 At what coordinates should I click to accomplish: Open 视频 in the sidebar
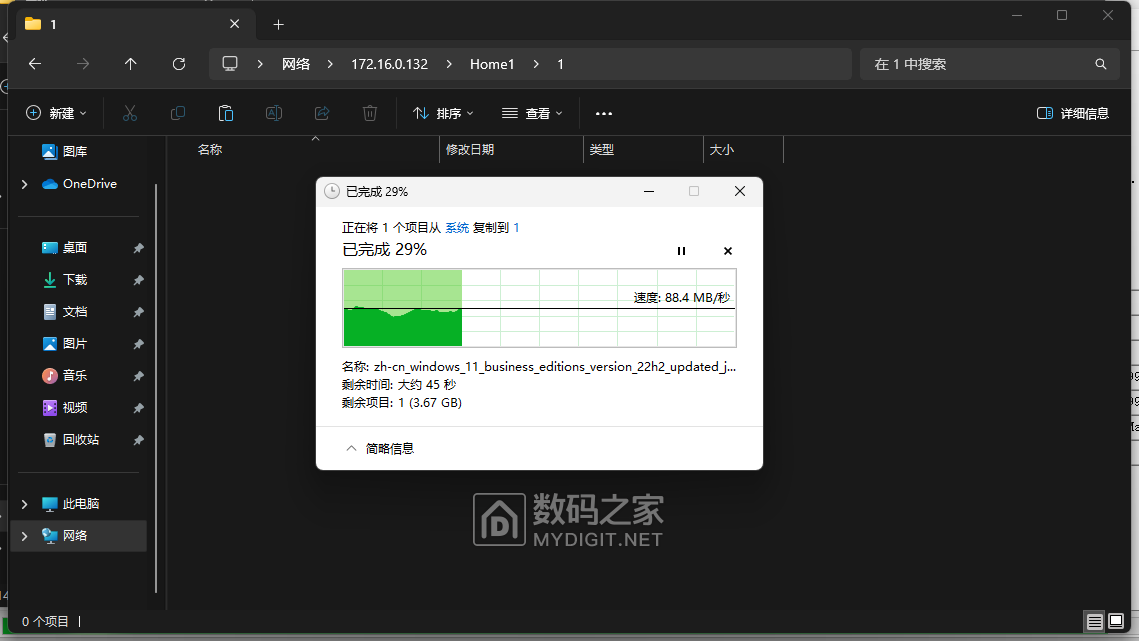[74, 408]
